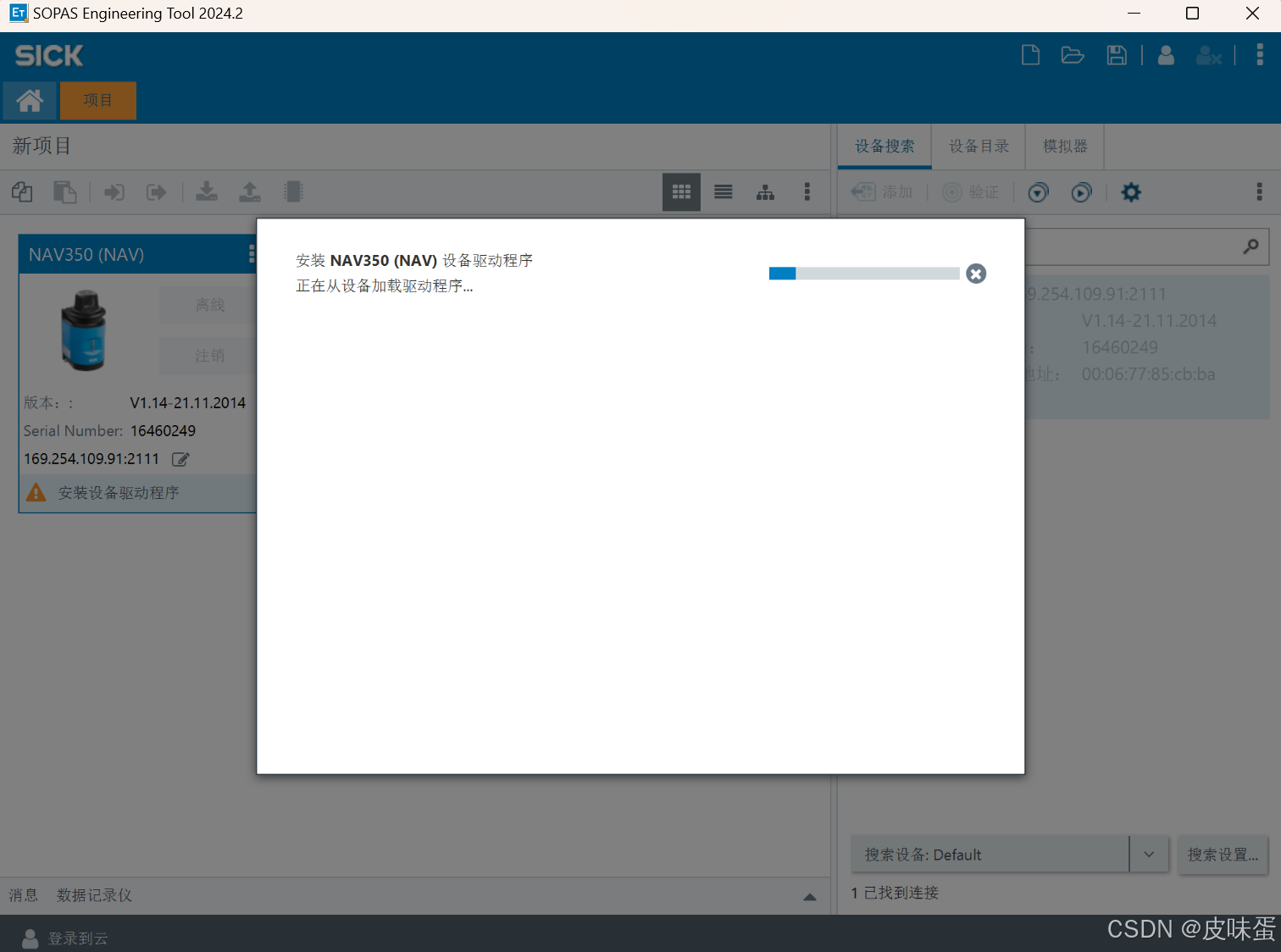The image size is (1281, 952).
Task: Click the magnifier search icon
Action: [1250, 246]
